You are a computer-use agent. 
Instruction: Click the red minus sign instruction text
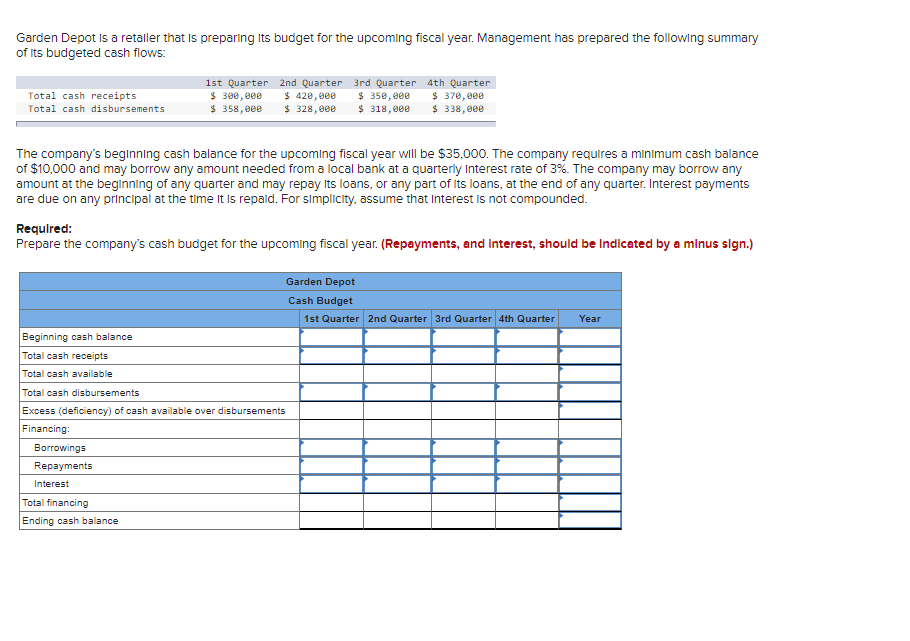coord(567,244)
